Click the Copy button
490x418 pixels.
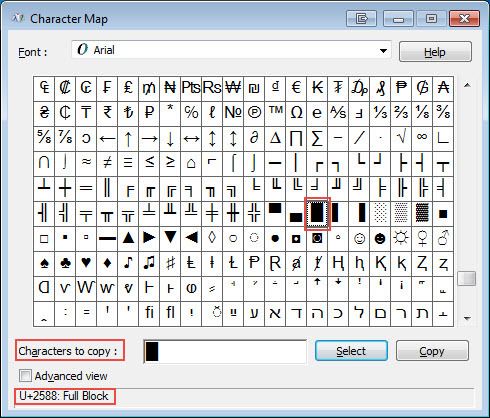[432, 351]
